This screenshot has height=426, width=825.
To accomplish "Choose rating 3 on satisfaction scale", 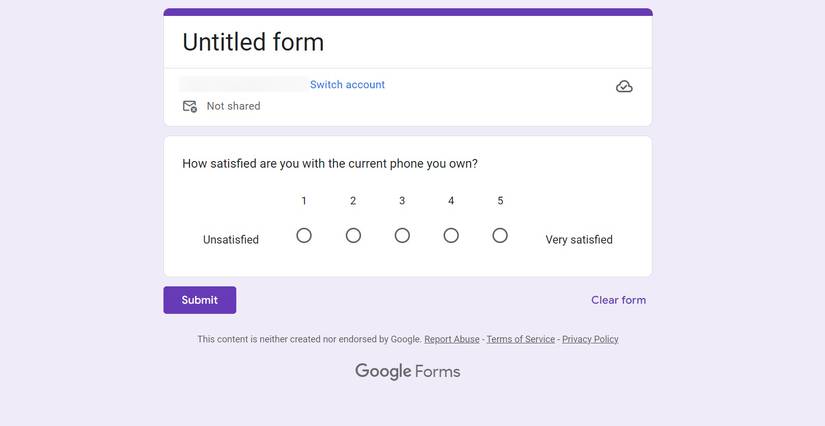I will pos(402,236).
